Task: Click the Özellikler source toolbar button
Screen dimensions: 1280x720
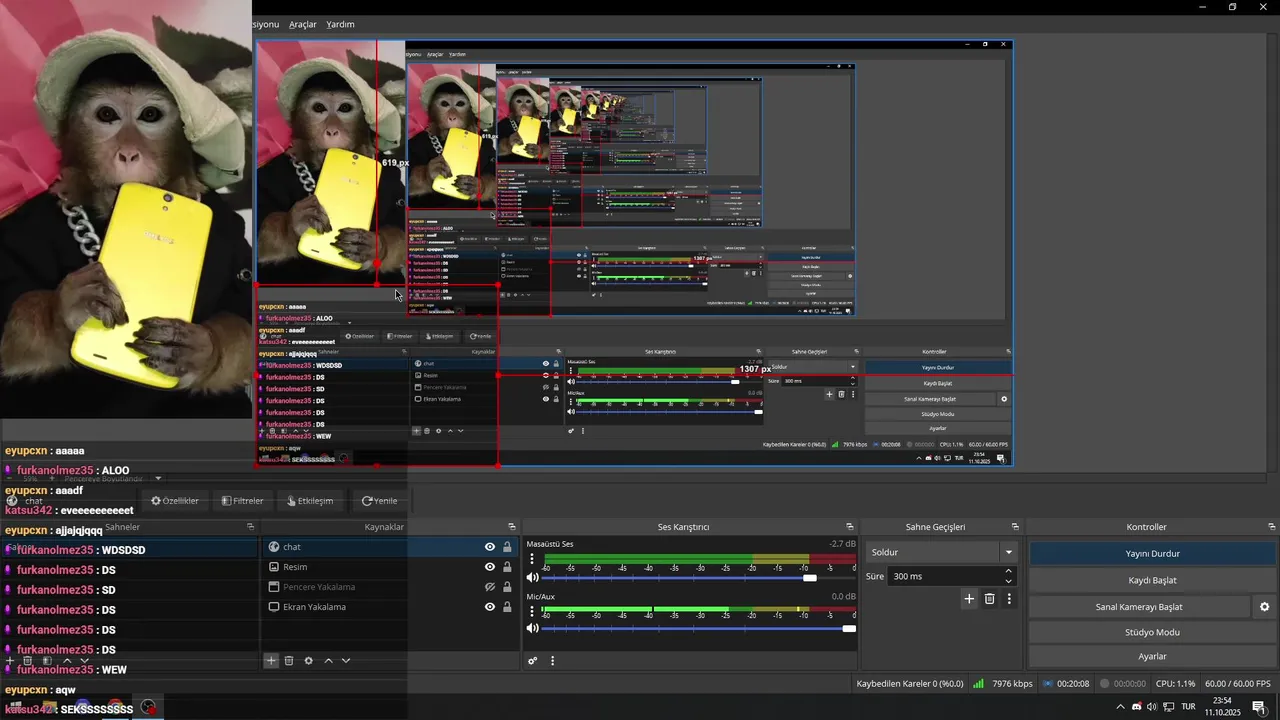Action: pyautogui.click(x=175, y=501)
